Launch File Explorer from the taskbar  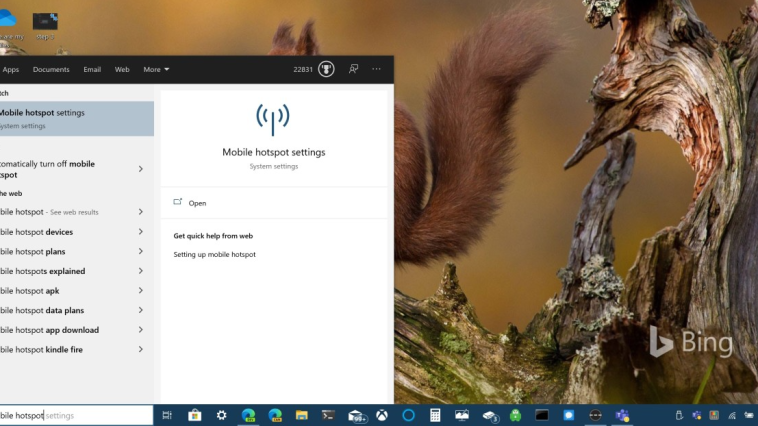301,415
